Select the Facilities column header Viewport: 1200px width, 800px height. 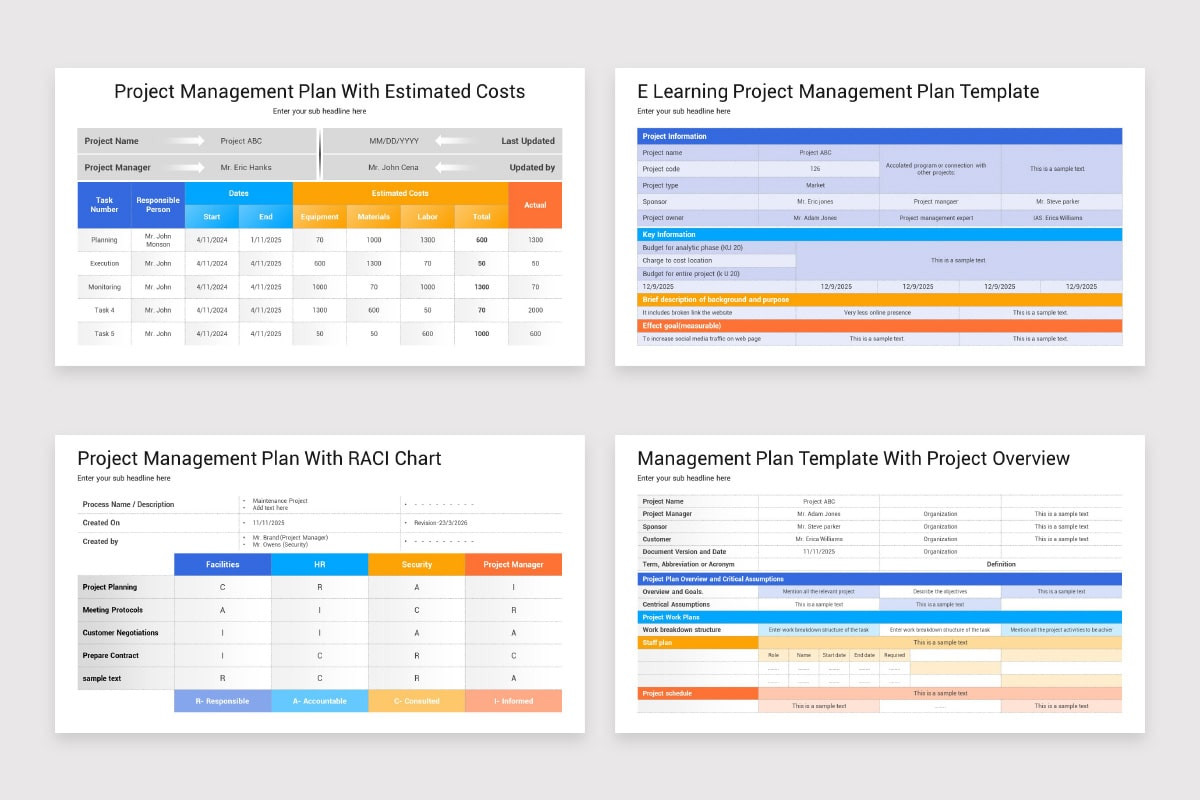222,564
